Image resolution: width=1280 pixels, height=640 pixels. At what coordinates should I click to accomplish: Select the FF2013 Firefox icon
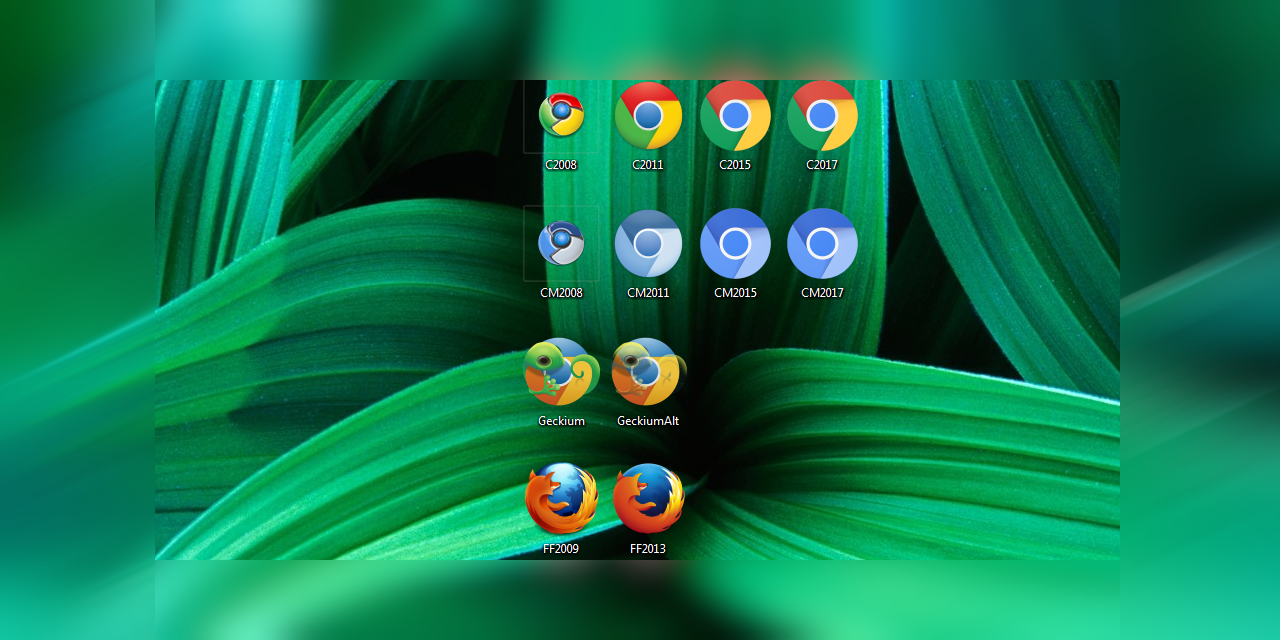point(647,498)
